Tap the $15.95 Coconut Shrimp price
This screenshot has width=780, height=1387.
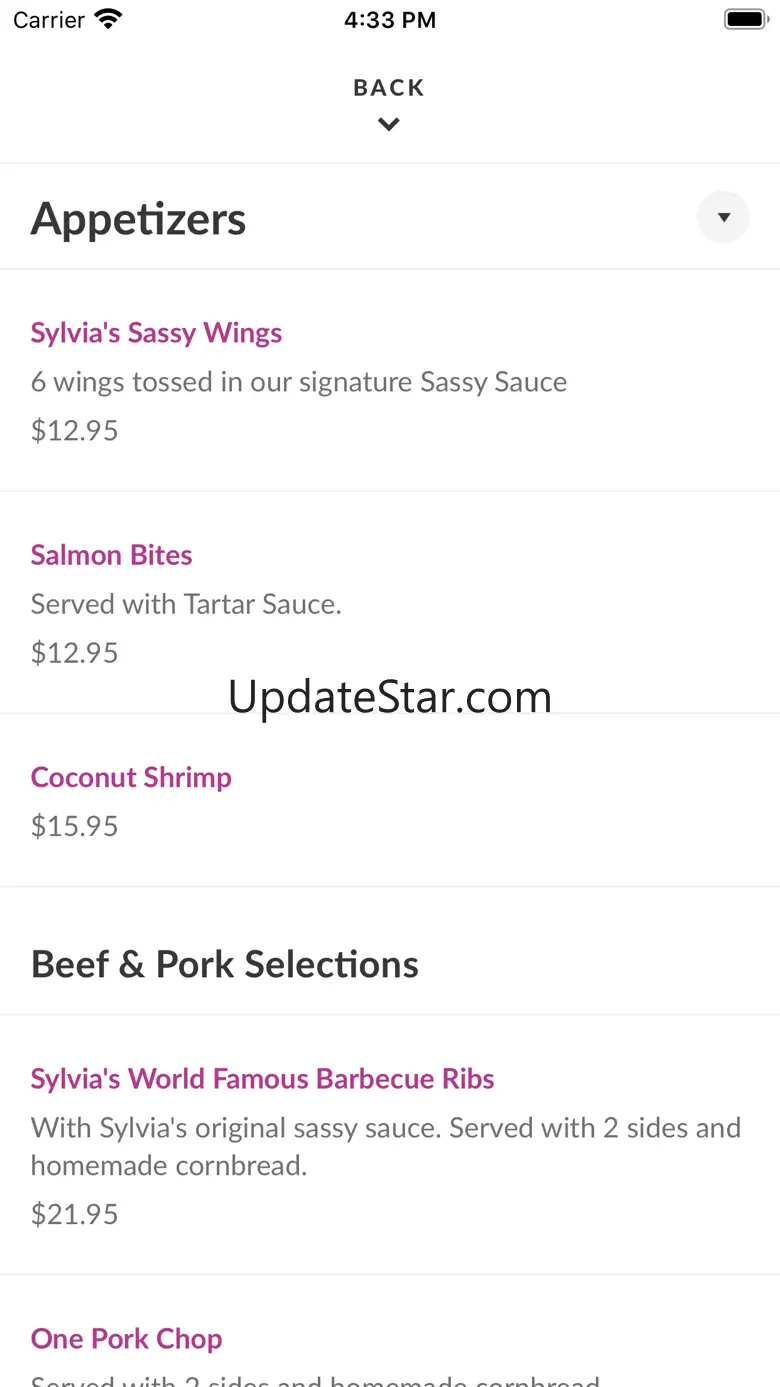[x=75, y=826]
